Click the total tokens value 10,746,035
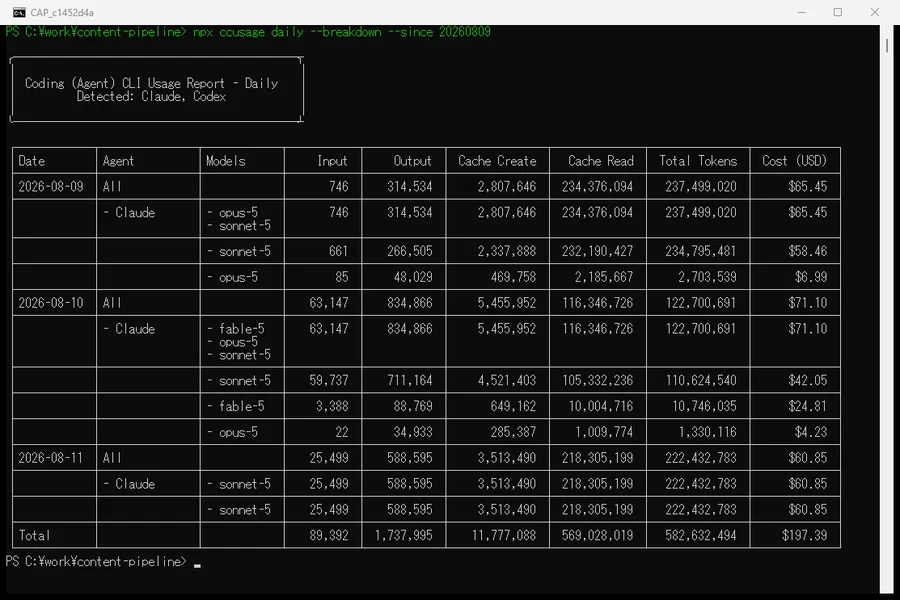 coord(704,407)
